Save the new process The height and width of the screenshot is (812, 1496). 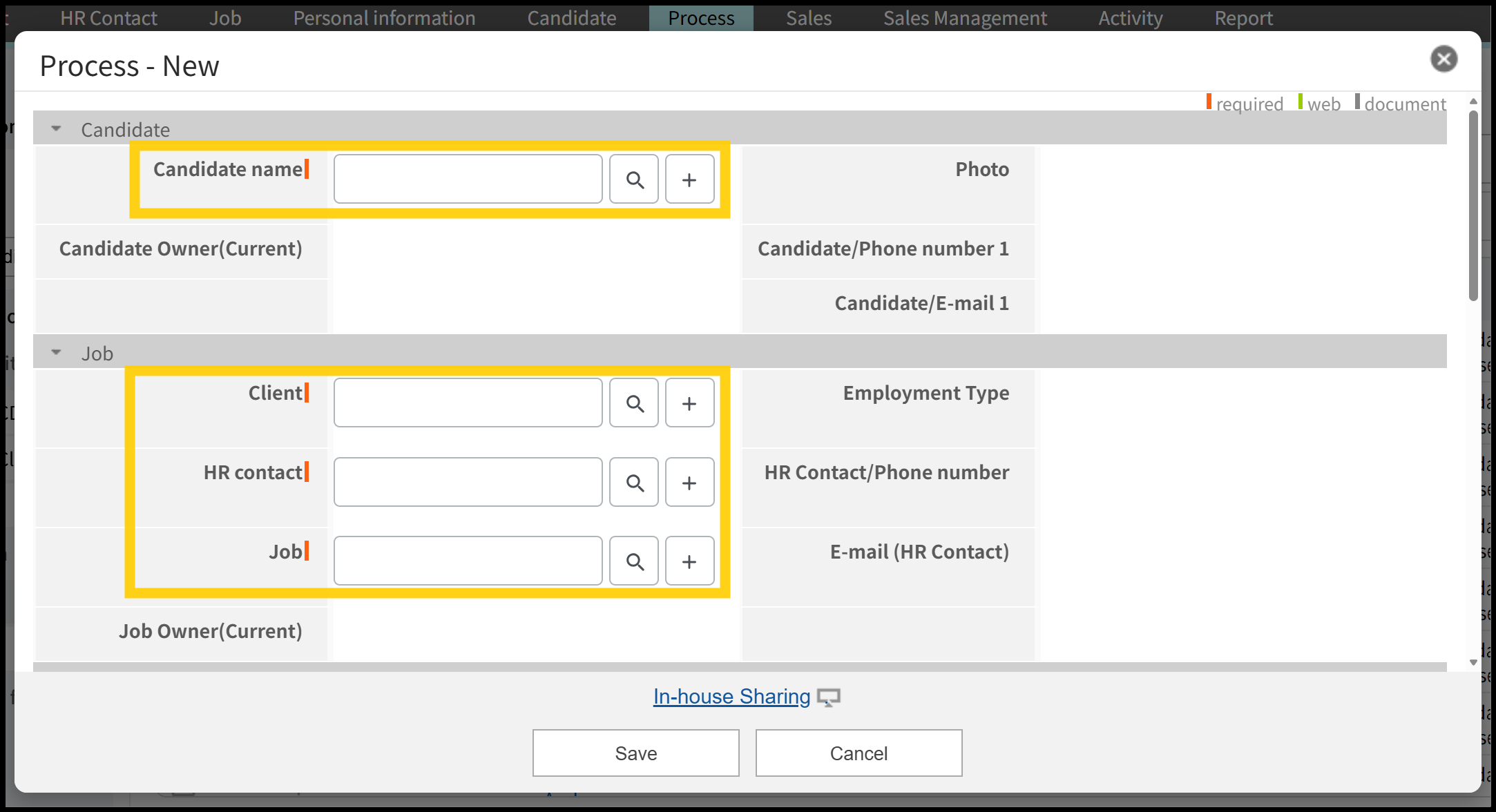point(635,753)
